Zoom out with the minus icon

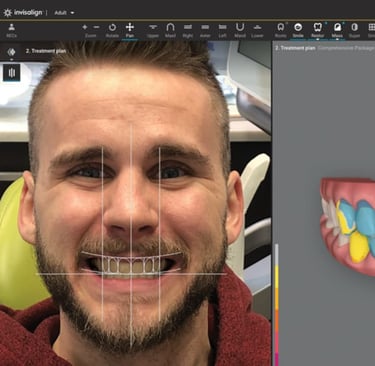[96, 27]
